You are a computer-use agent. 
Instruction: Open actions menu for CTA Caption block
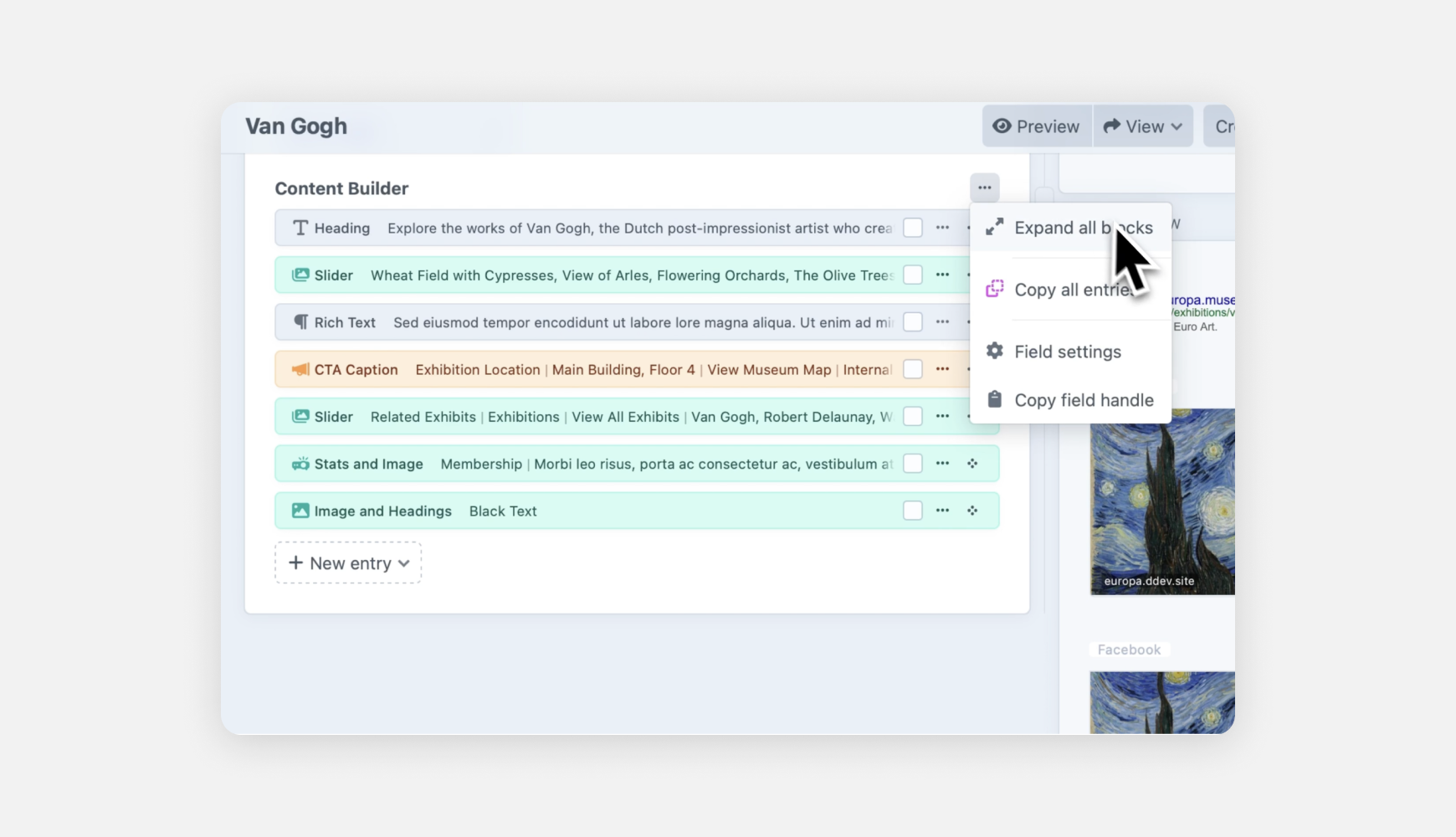[x=942, y=369]
